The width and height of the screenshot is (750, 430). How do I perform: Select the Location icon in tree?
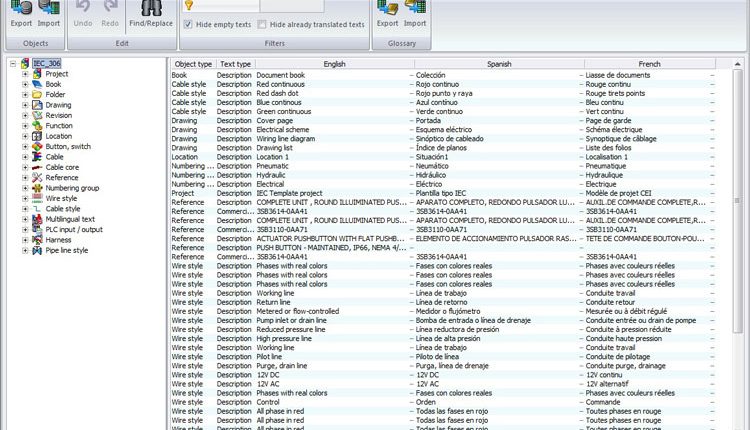(x=37, y=136)
